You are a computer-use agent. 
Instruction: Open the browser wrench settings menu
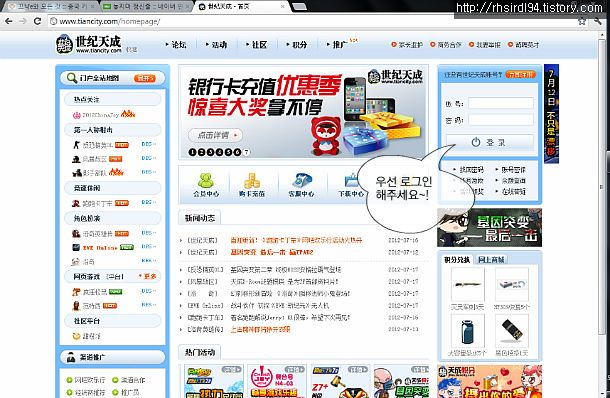[598, 21]
